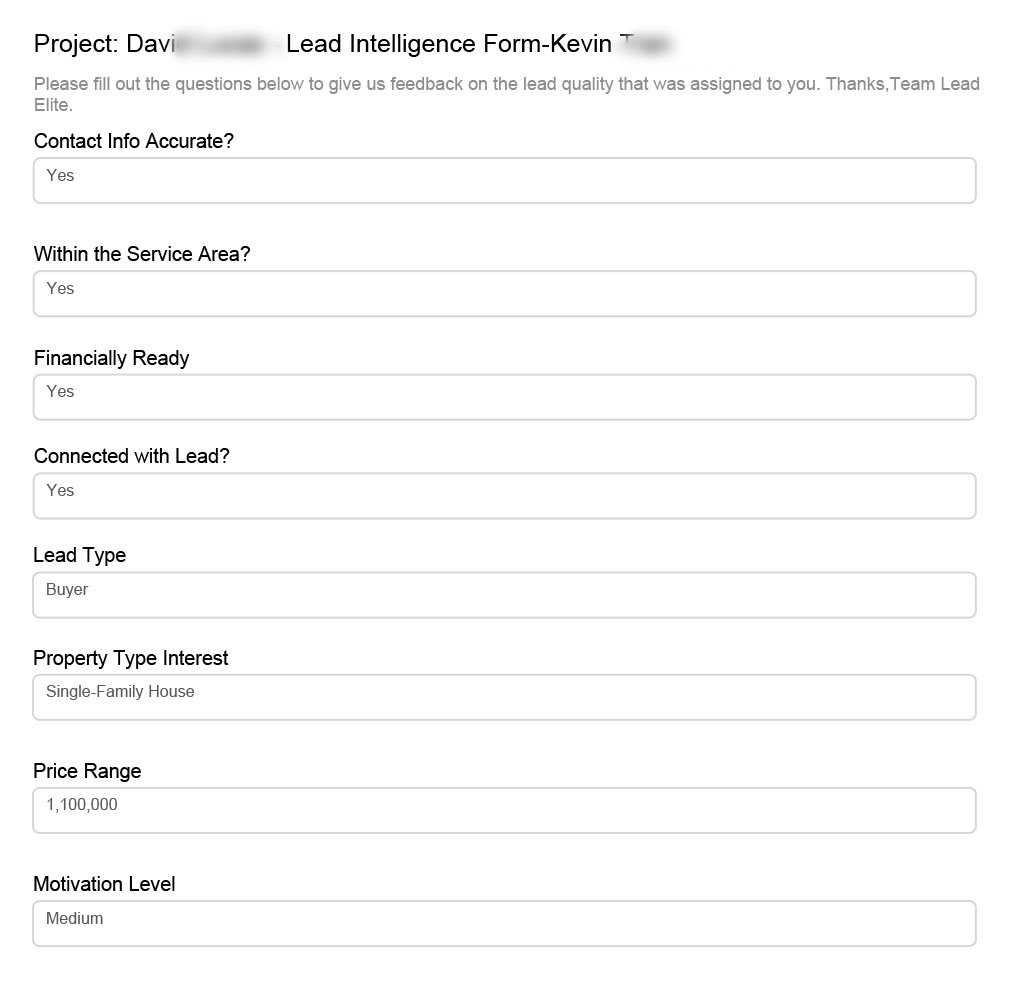Click the "Within the Service Area?" label
Screen dimensions: 1024x990
tap(141, 254)
